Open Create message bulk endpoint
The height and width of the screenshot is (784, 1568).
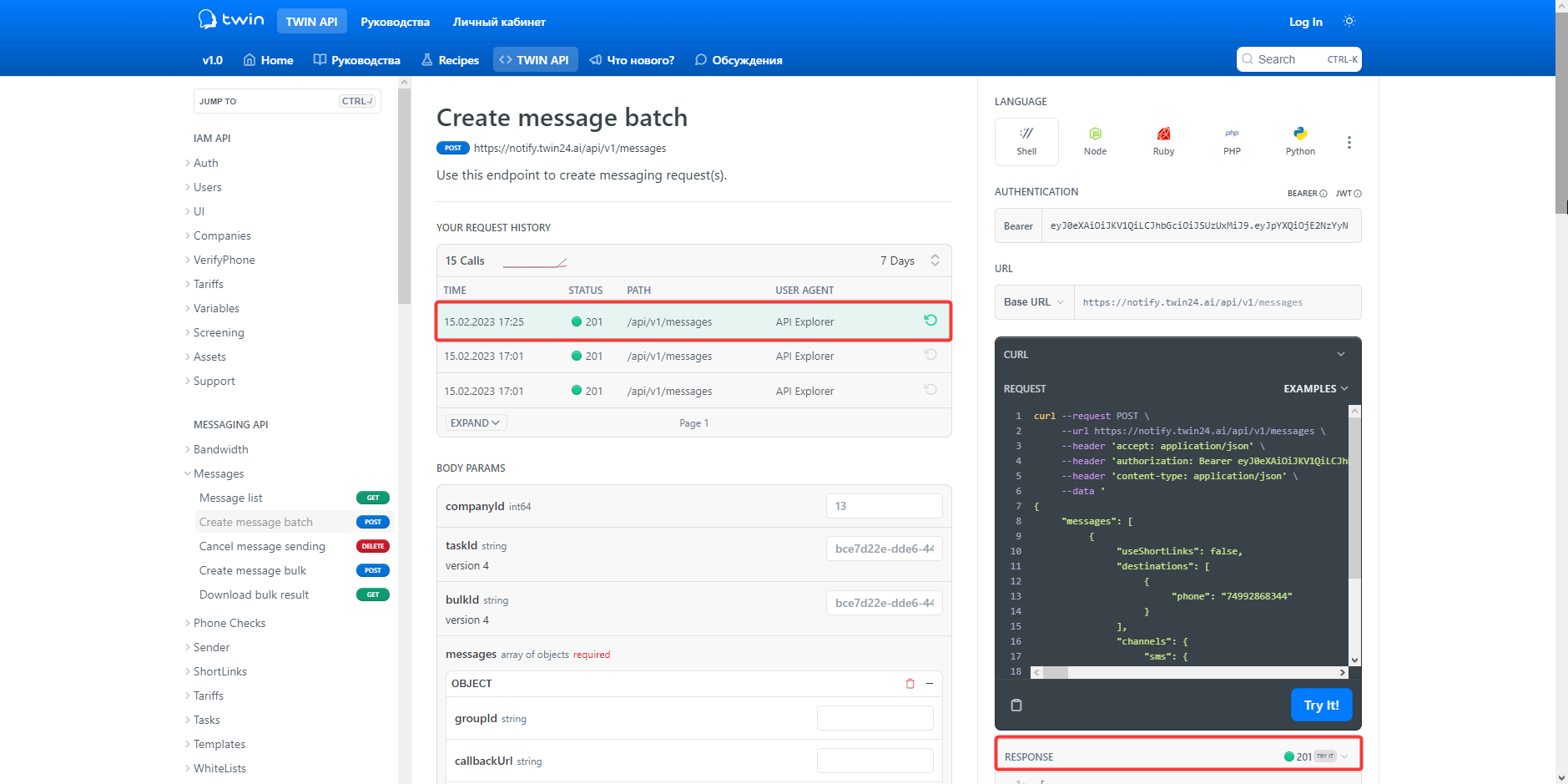(293, 570)
